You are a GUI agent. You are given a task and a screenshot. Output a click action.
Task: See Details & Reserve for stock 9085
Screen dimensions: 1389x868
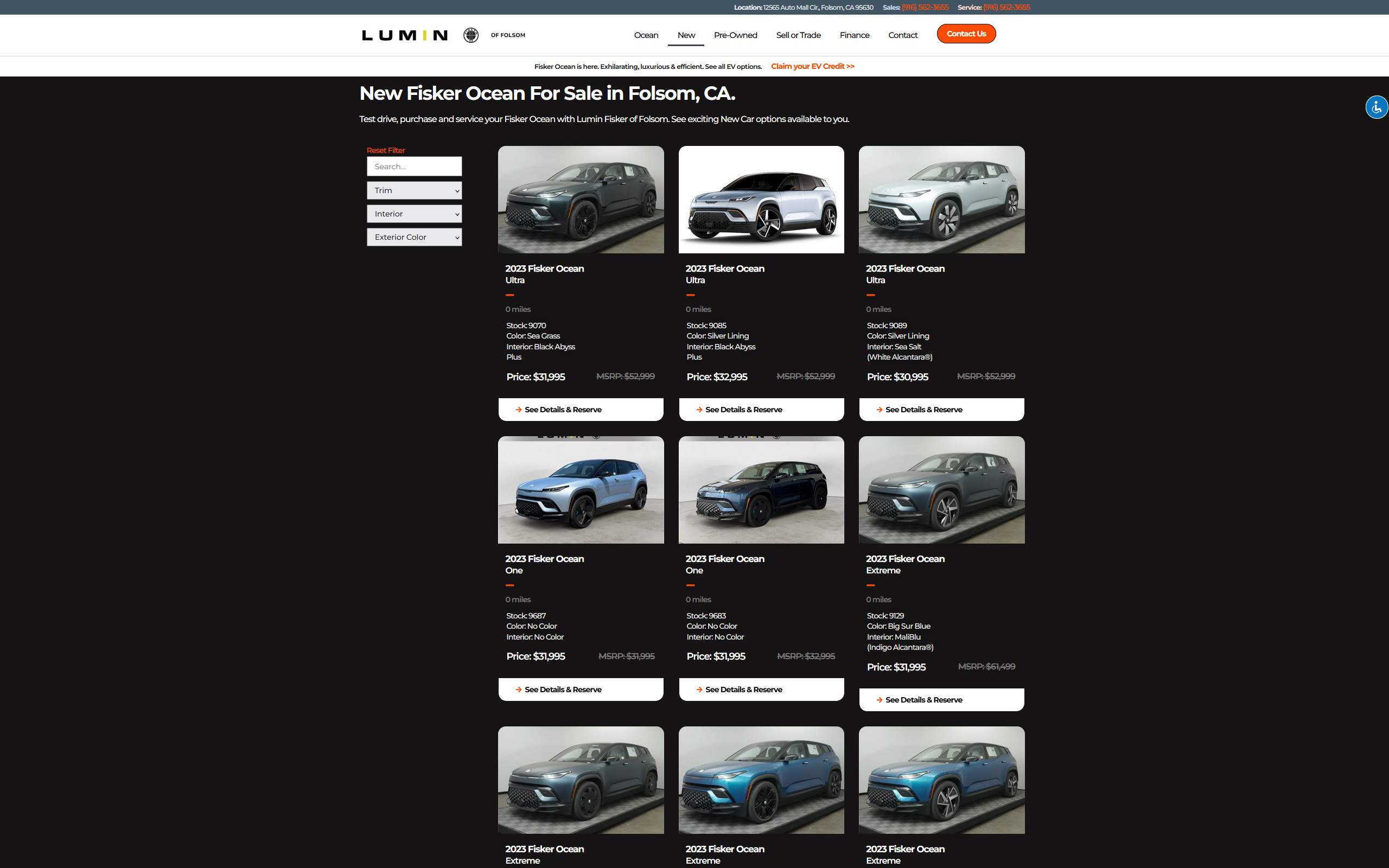click(x=761, y=409)
